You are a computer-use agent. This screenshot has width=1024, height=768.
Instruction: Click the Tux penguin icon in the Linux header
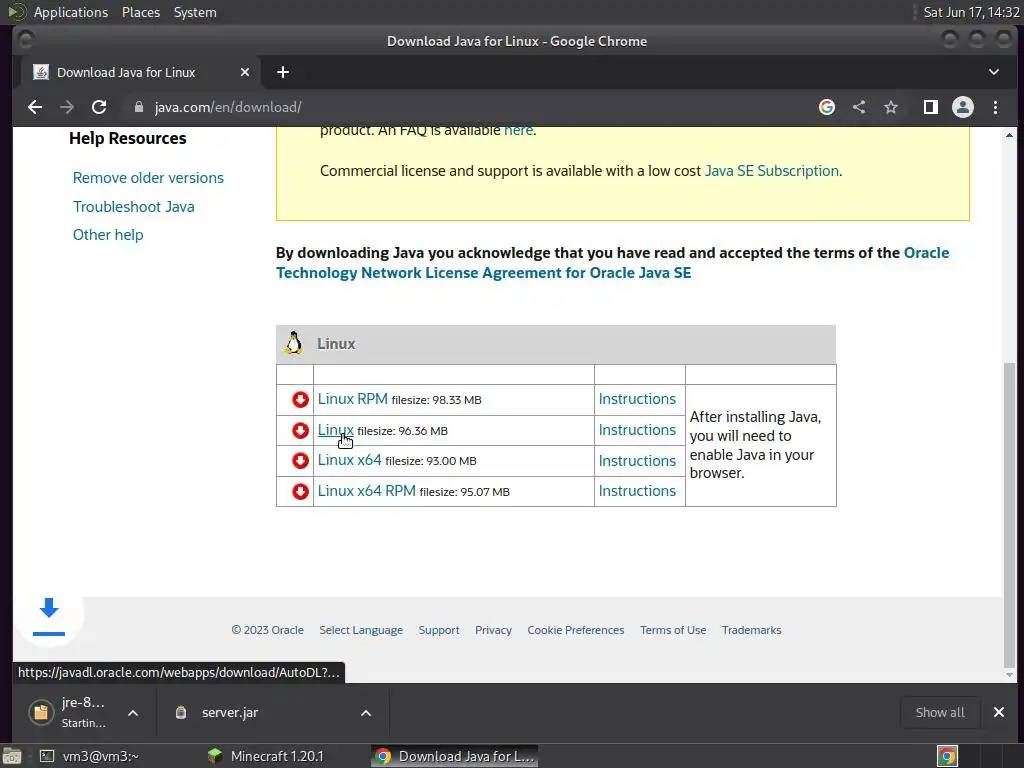(294, 344)
